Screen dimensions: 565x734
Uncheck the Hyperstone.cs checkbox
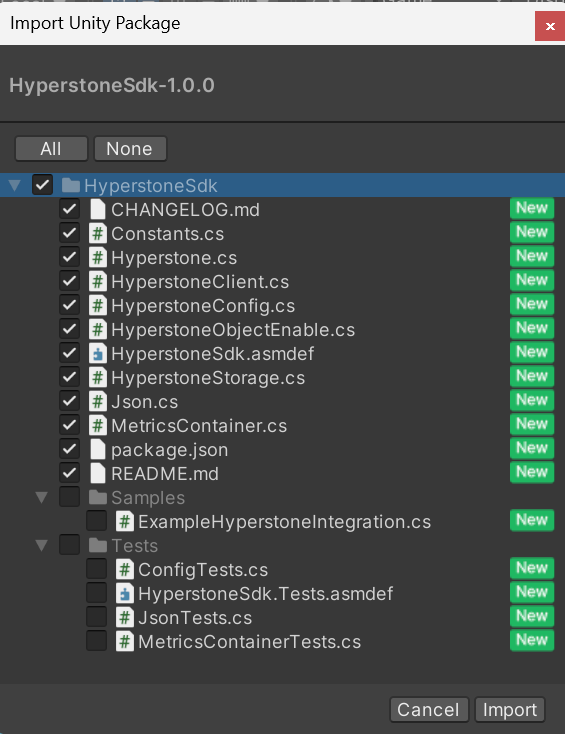69,257
